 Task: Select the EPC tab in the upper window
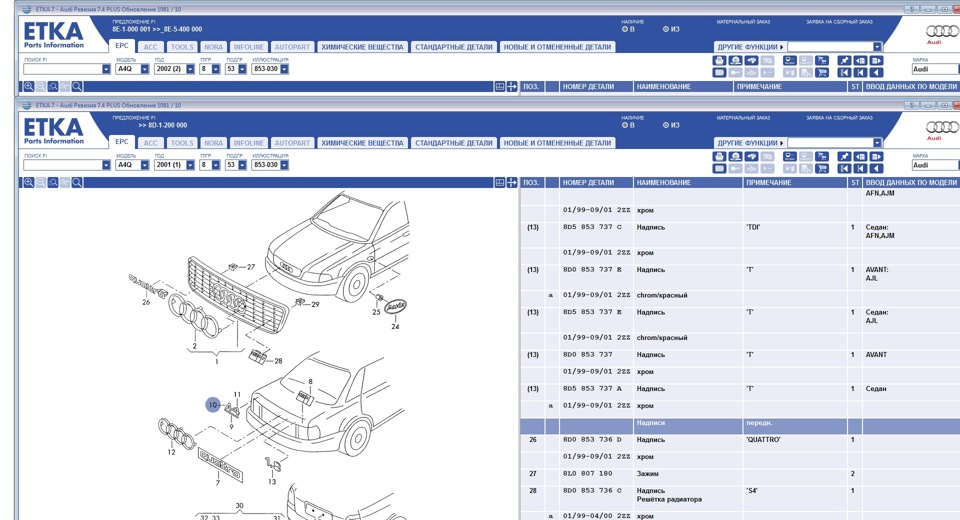click(122, 46)
